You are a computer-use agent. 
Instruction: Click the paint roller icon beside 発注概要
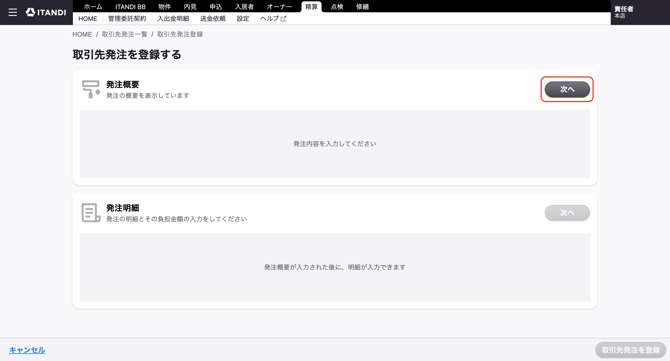[x=91, y=89]
